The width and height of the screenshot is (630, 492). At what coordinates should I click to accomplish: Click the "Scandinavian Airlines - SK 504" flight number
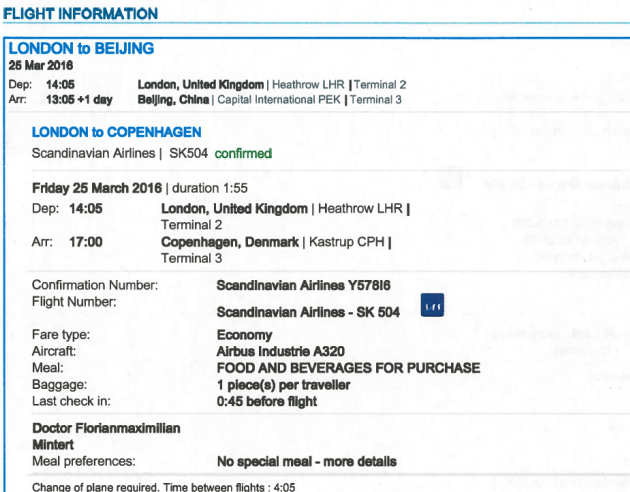[x=308, y=312]
